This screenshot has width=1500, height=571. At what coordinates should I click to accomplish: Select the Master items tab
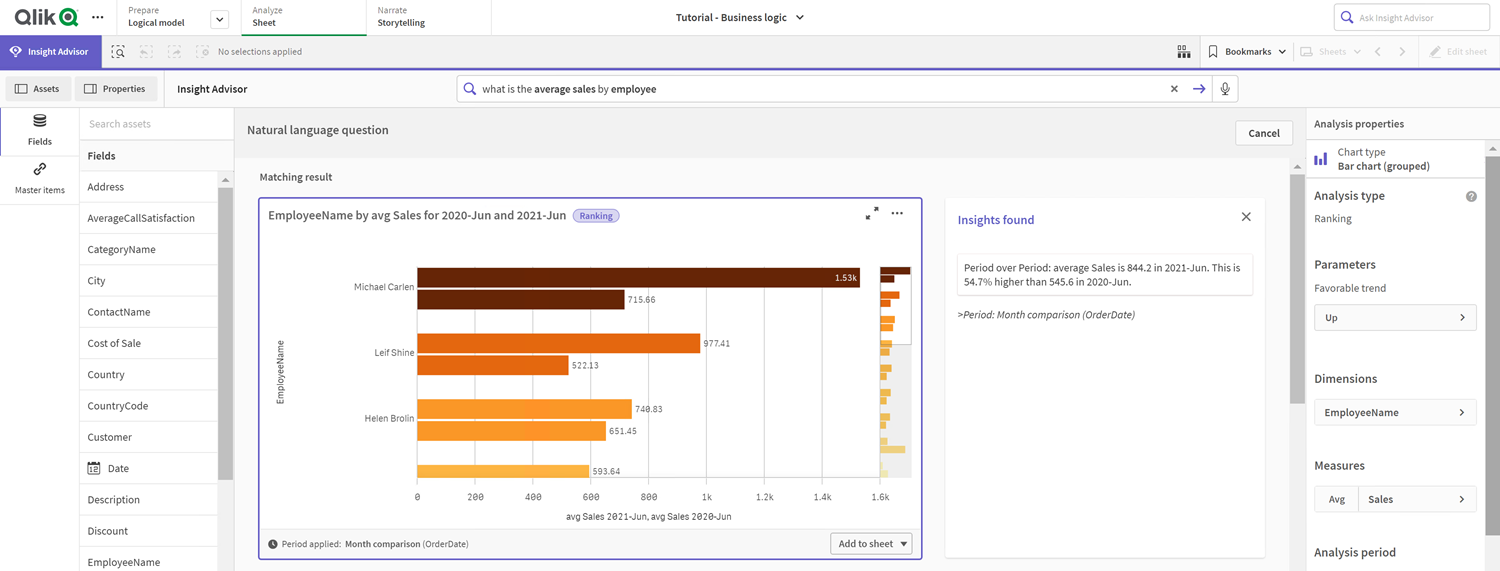(40, 179)
